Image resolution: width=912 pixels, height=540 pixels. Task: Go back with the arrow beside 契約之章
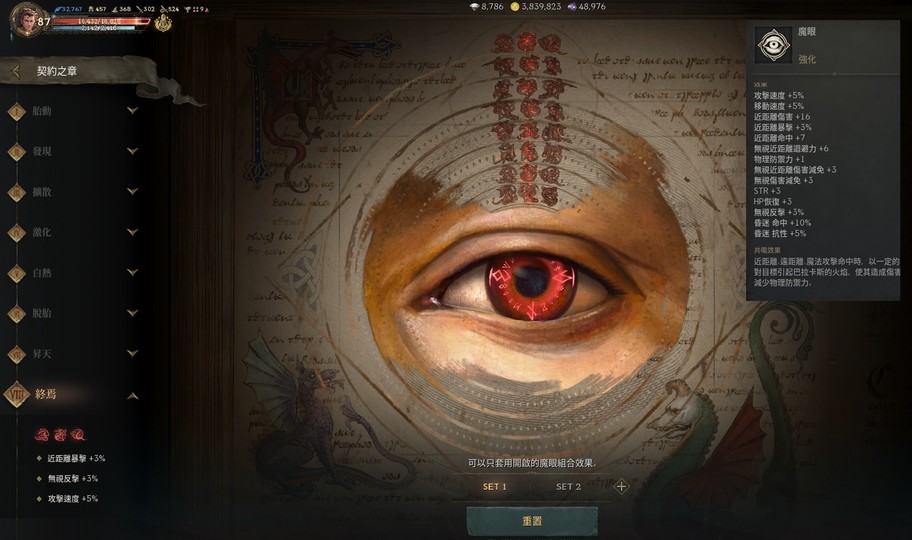[16, 71]
